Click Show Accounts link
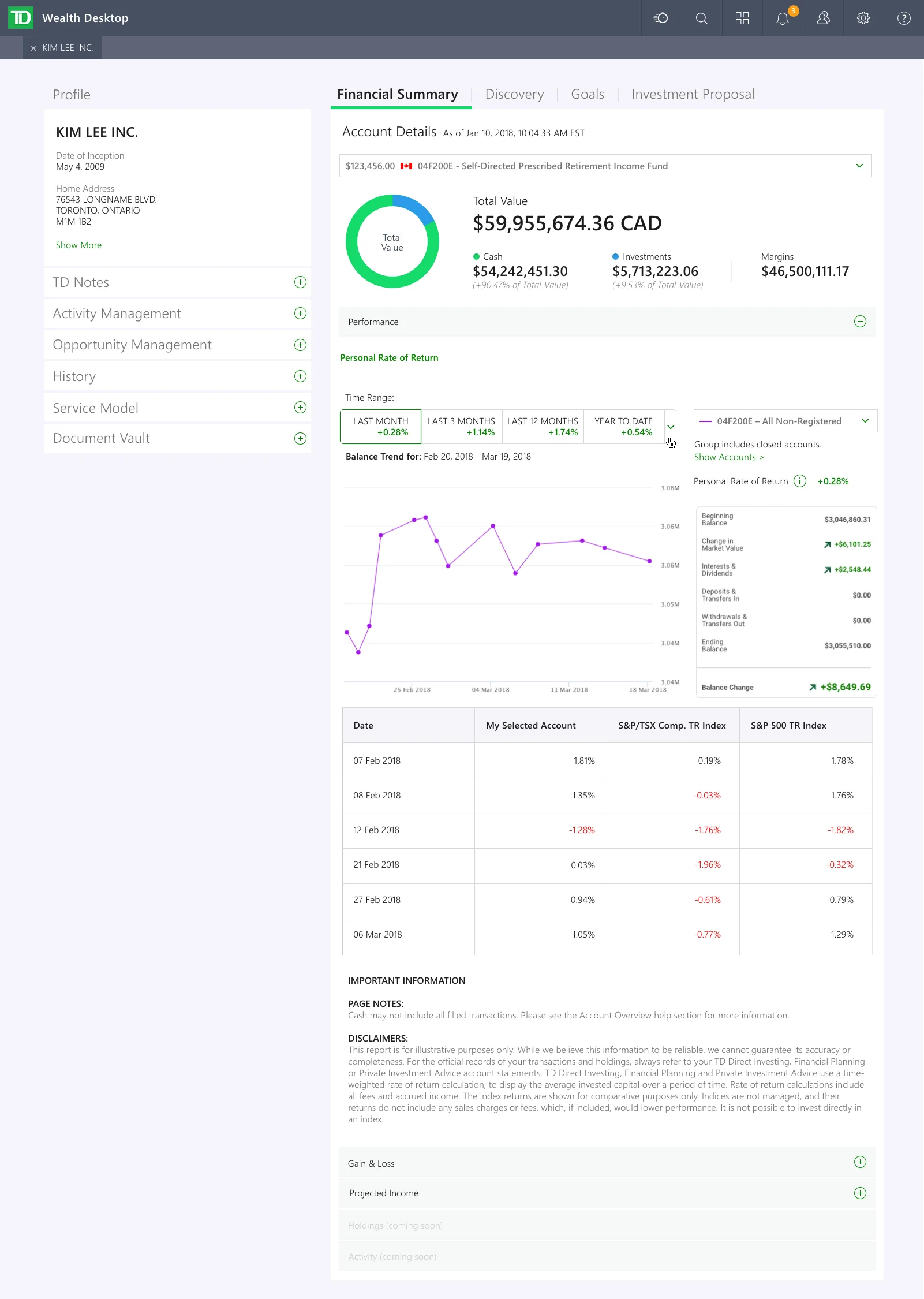924x1299 pixels. [729, 457]
